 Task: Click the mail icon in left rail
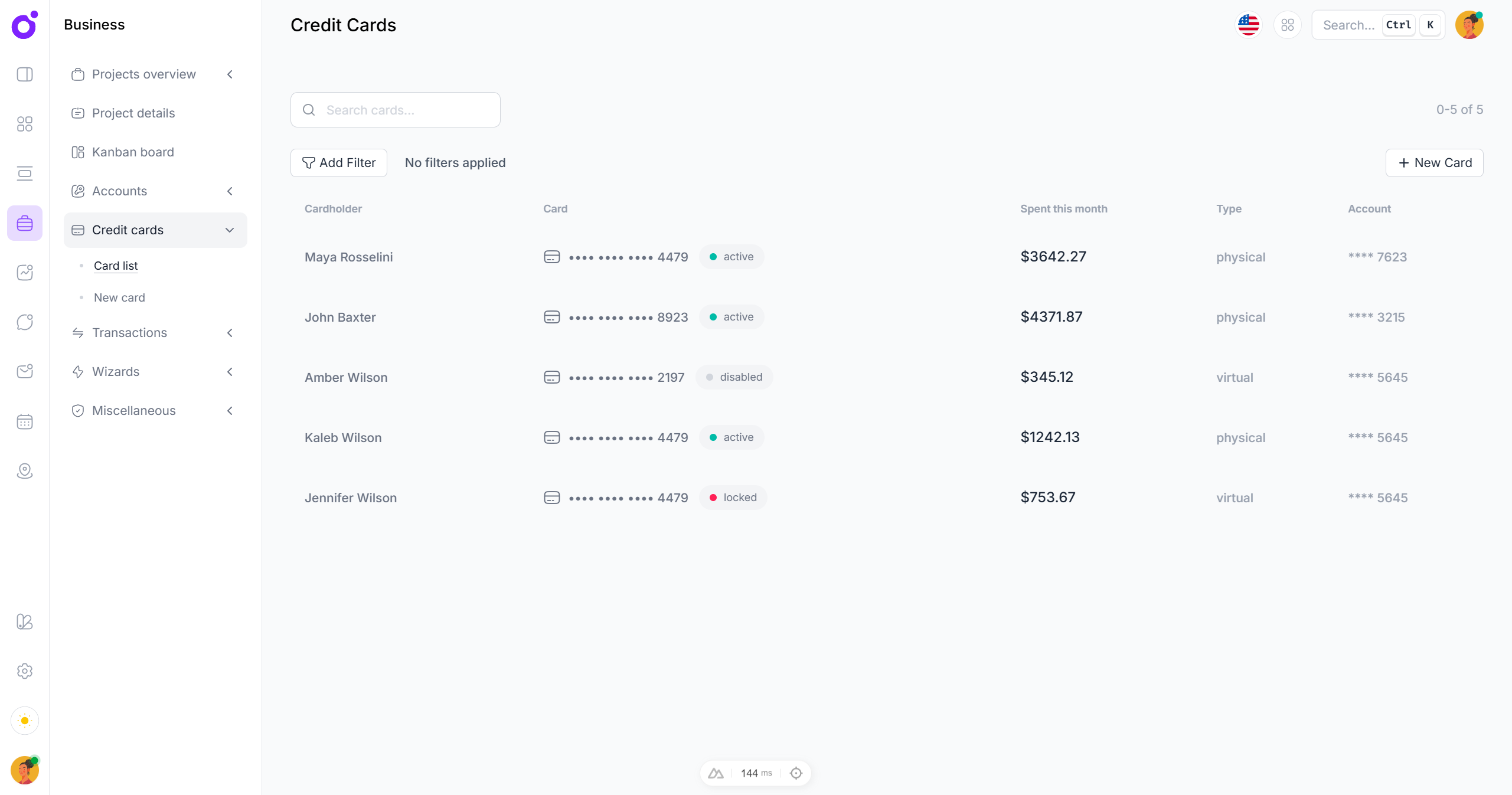pyautogui.click(x=25, y=371)
